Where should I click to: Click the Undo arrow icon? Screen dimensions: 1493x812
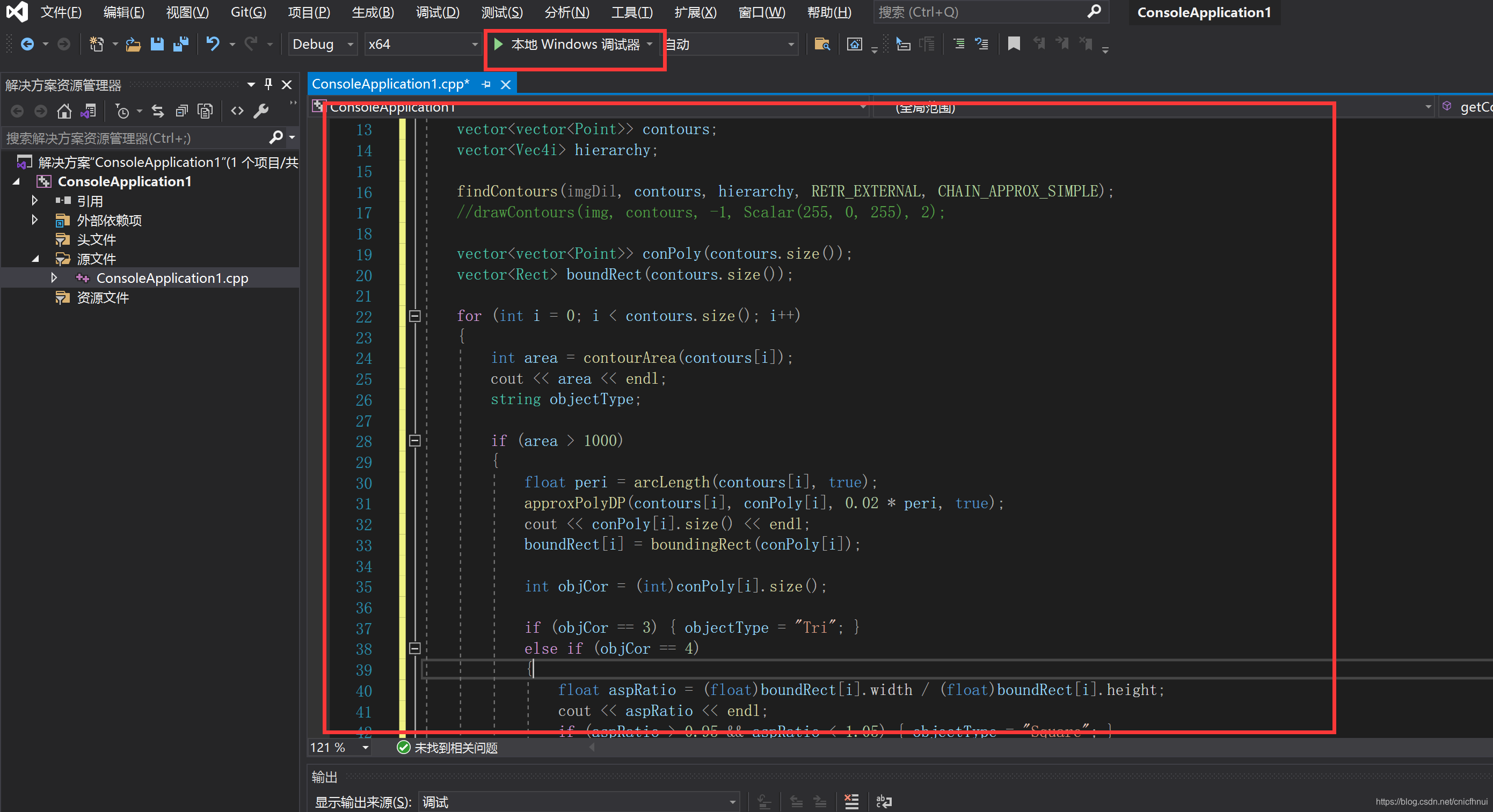coord(213,44)
